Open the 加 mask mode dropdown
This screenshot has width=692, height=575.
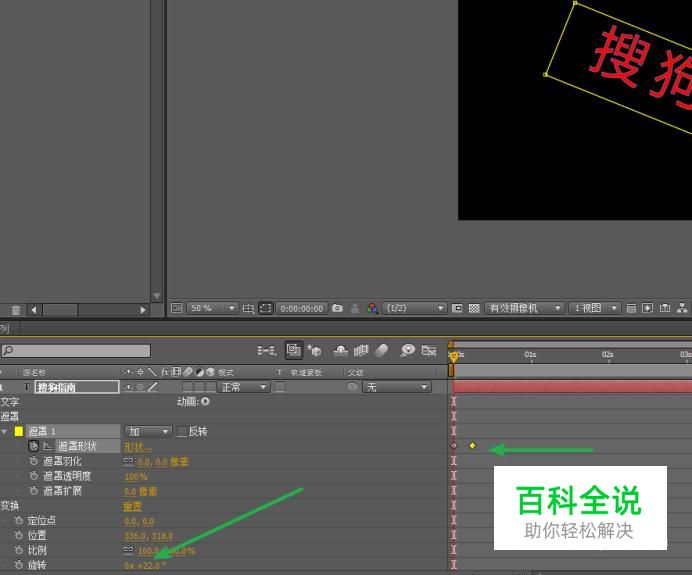click(148, 431)
